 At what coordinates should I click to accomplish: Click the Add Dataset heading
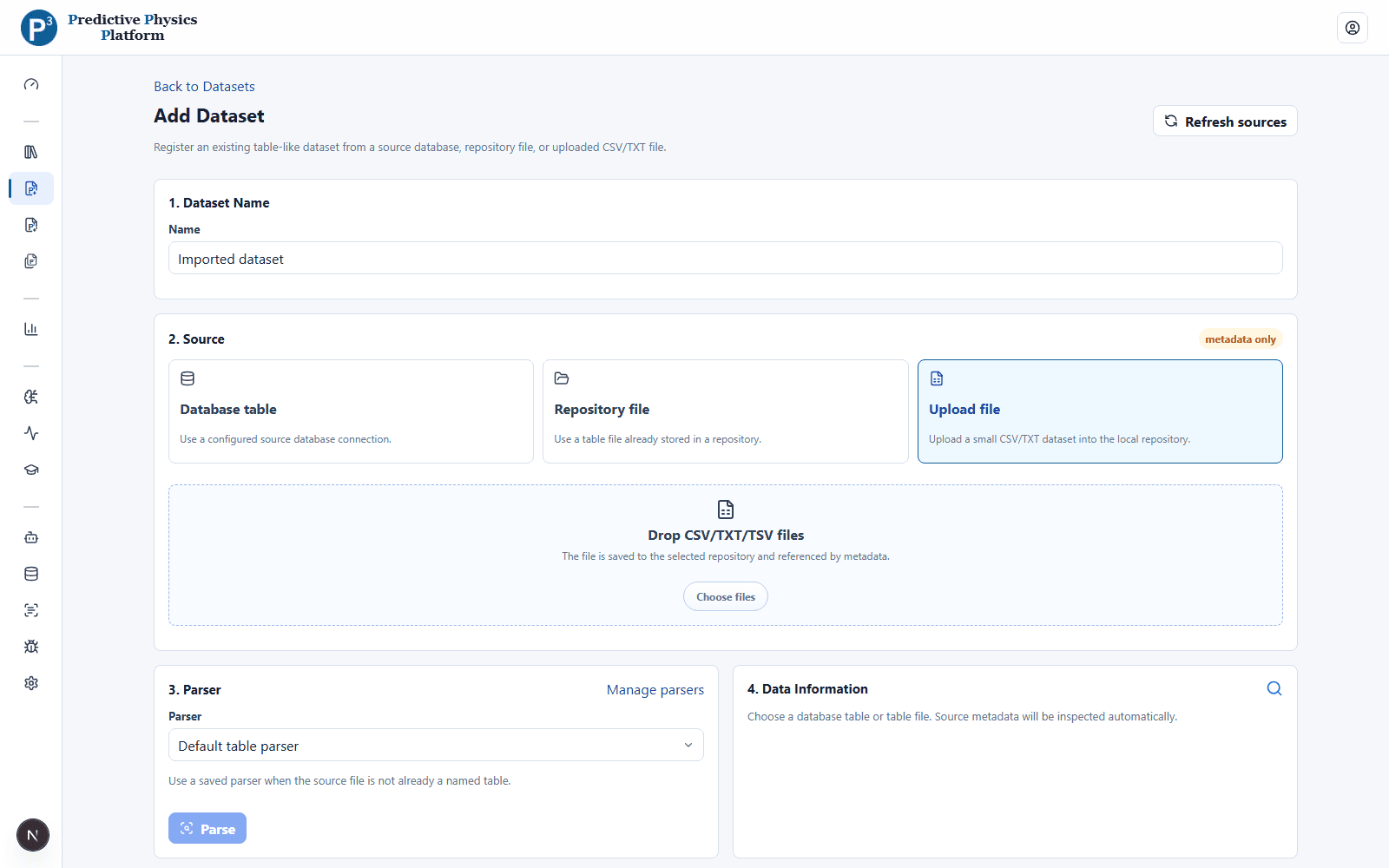(209, 116)
